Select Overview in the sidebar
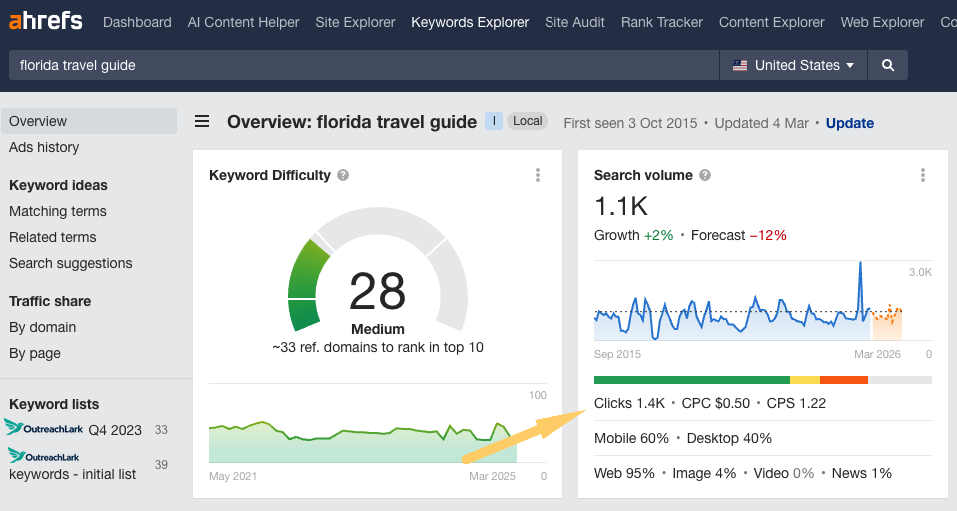Image resolution: width=957 pixels, height=511 pixels. click(x=89, y=121)
